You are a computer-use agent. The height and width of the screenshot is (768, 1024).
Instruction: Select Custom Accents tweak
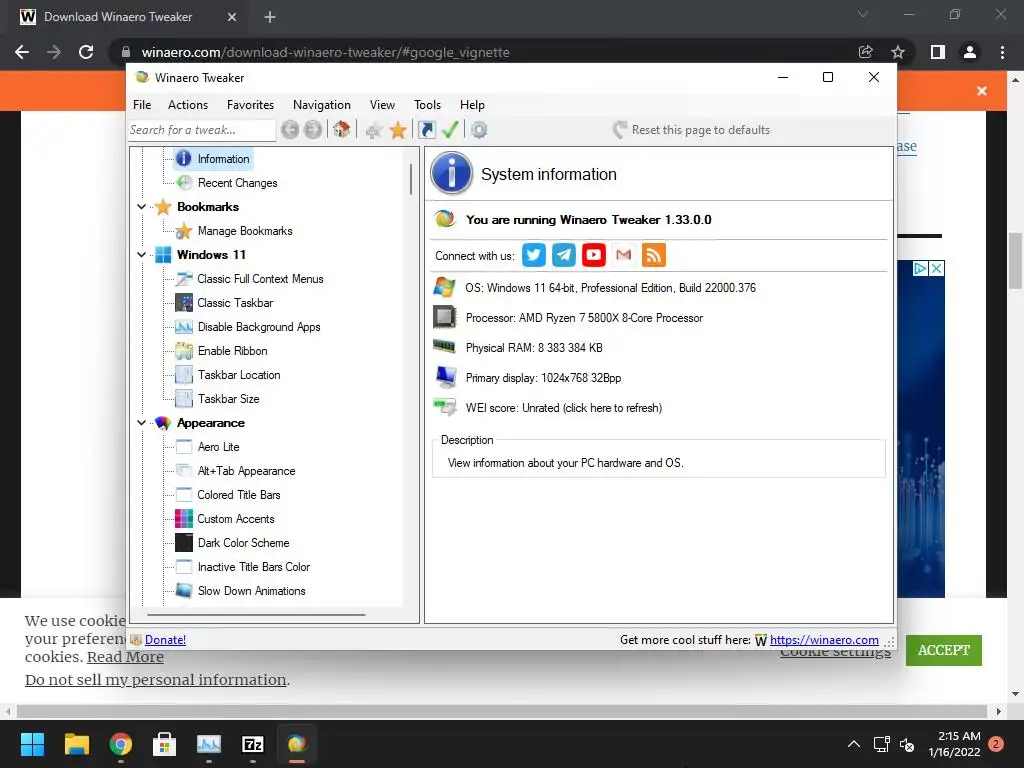(236, 519)
